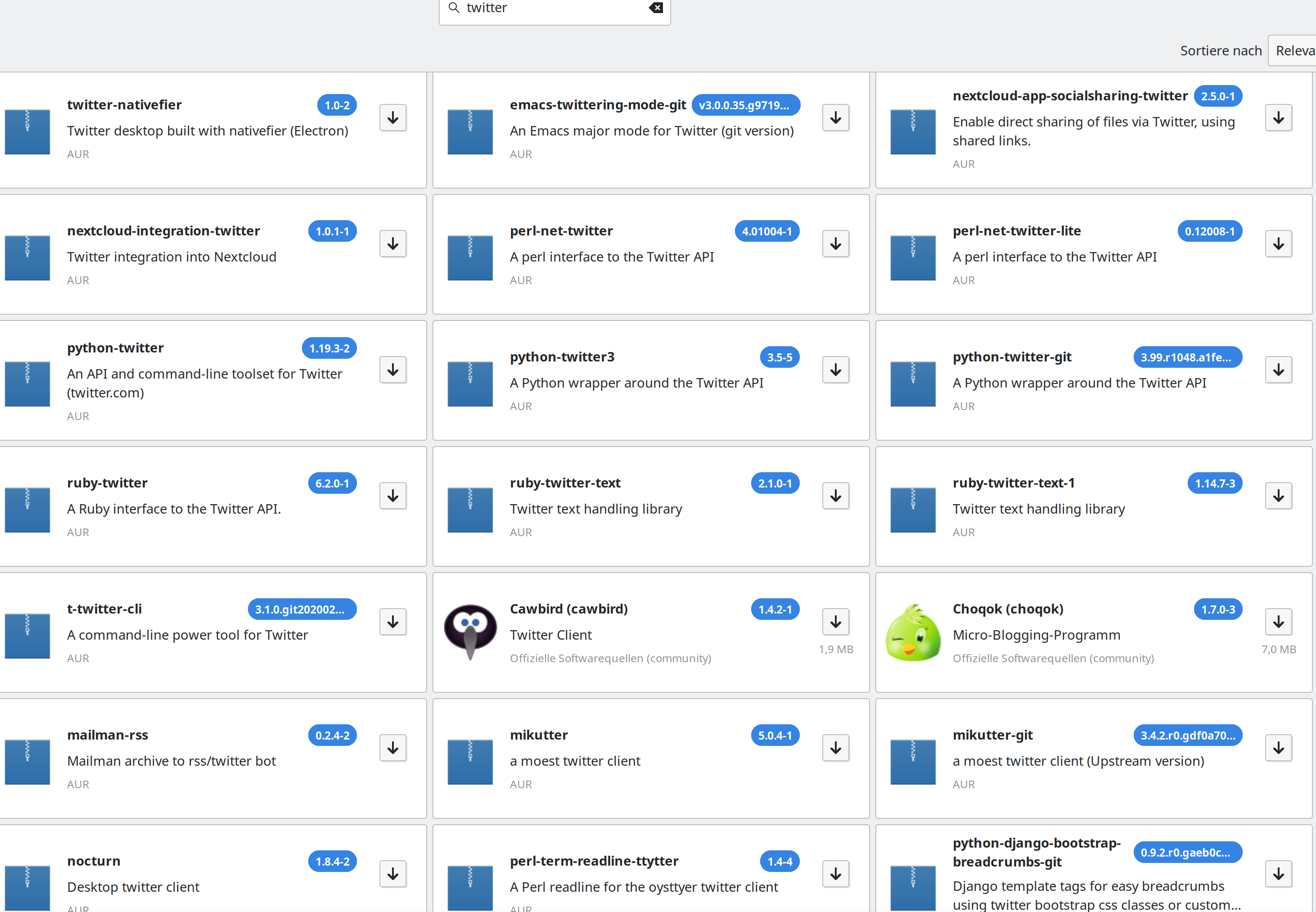Click into the twitter search field

click(554, 8)
